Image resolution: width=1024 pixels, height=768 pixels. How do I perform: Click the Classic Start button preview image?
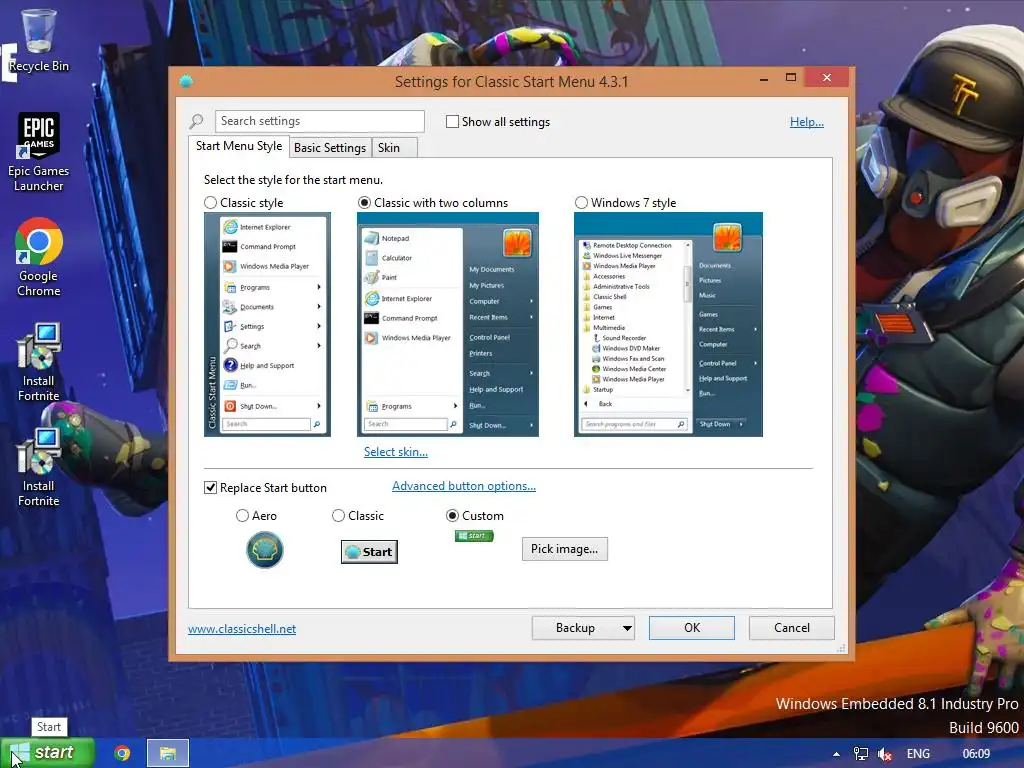point(369,552)
